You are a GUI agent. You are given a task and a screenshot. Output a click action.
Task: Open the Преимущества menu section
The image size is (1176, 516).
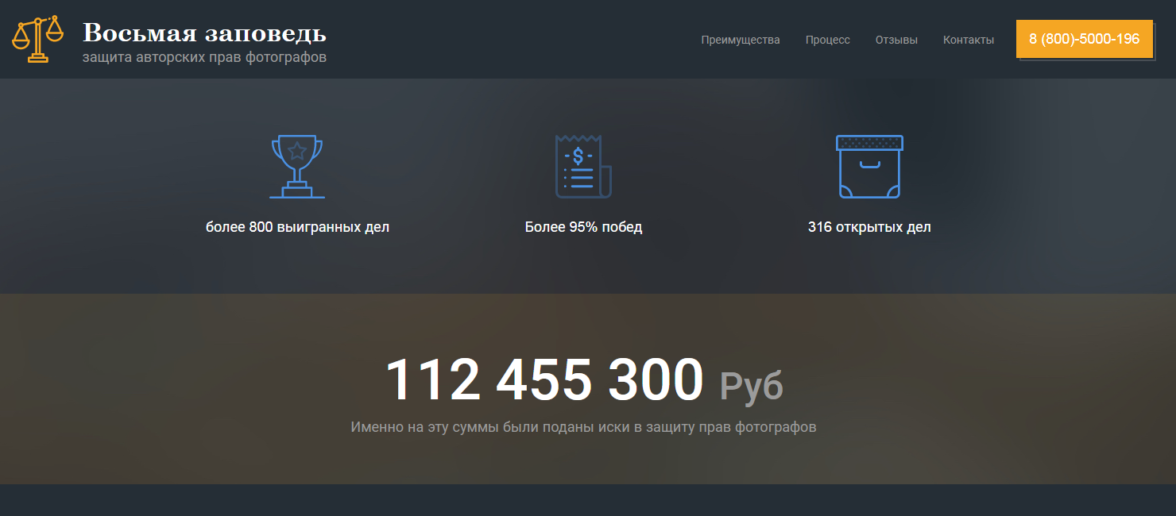pos(740,40)
